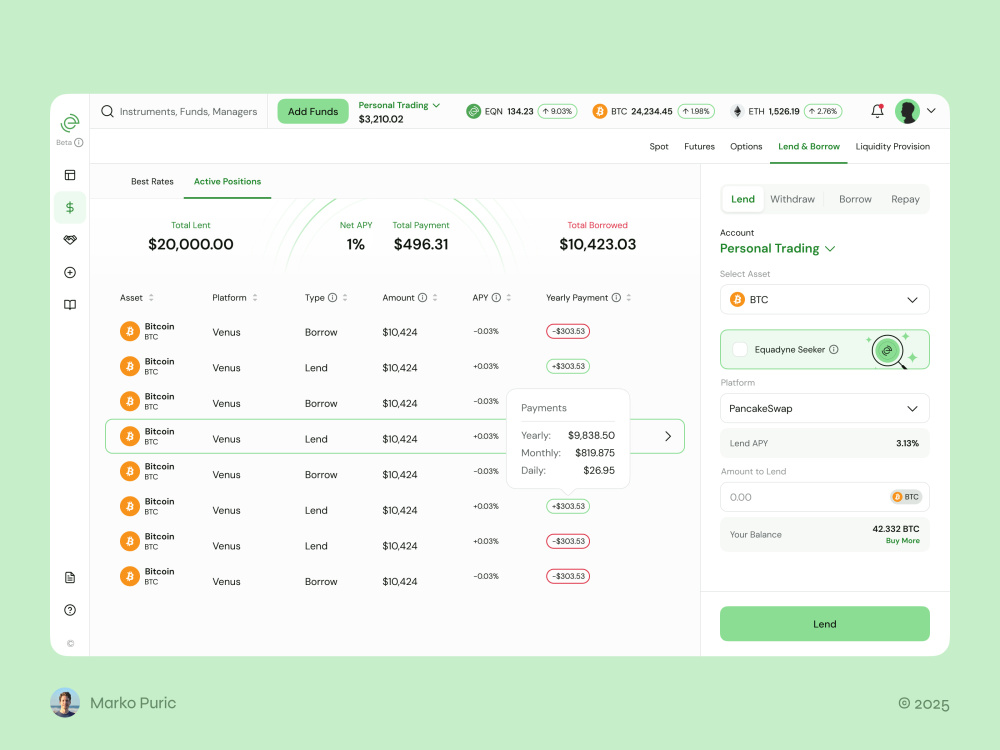The image size is (1000, 750).
Task: Sort by Asset column
Action: tap(151, 298)
